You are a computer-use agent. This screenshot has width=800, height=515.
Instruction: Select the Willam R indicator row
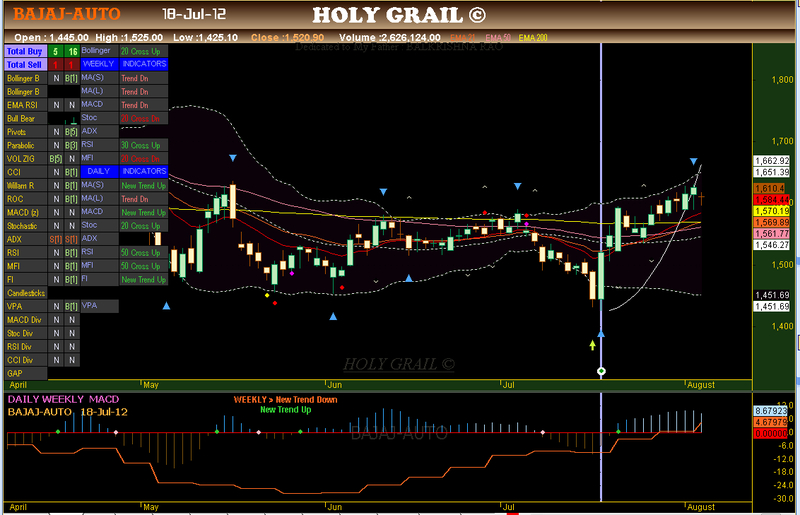click(x=26, y=185)
